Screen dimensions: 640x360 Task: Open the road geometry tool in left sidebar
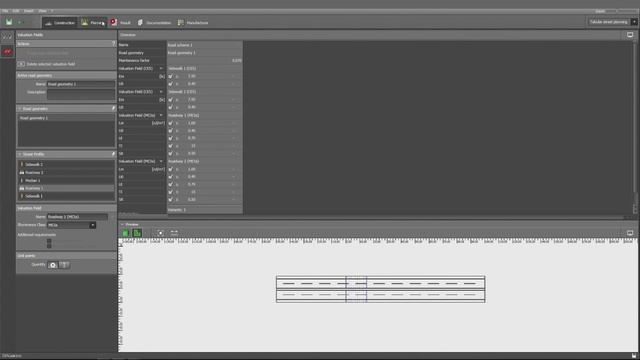7,37
